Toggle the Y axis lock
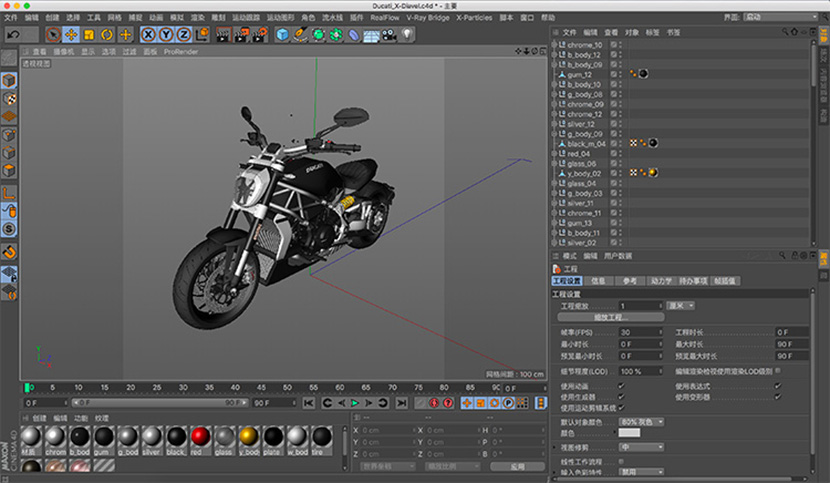Screen dimensions: 830x483 click(166, 35)
